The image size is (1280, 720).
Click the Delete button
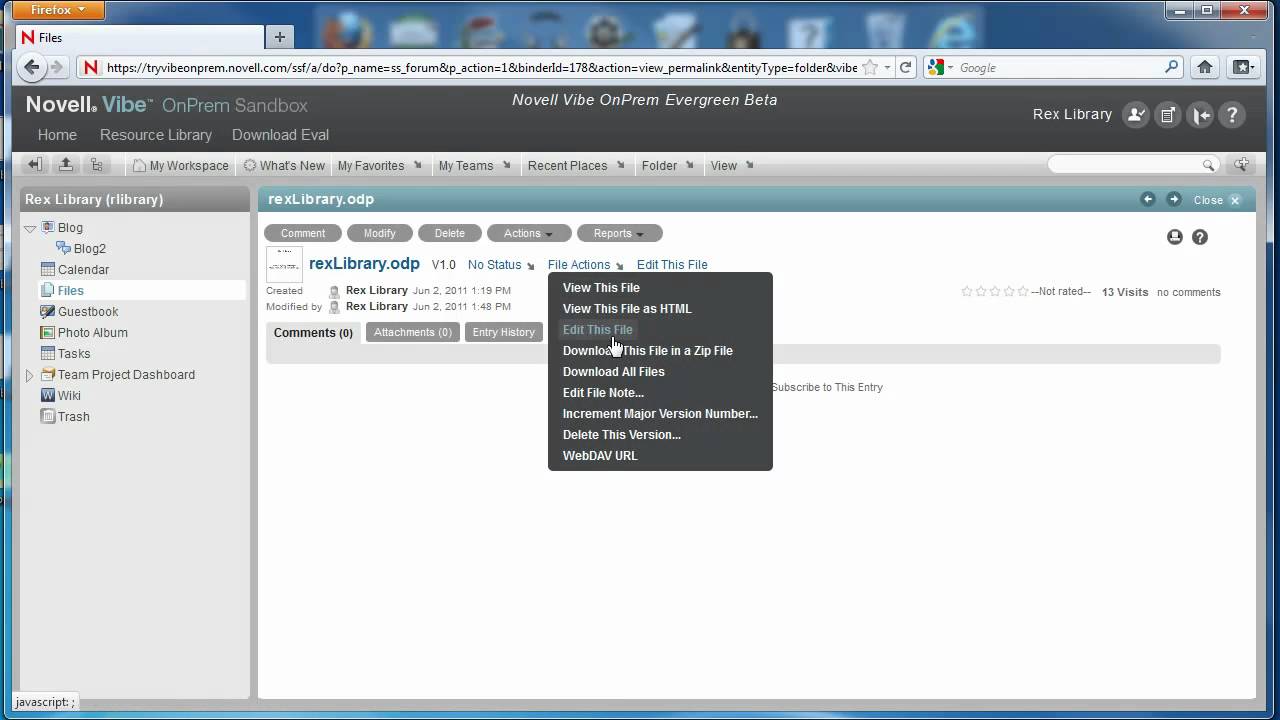449,233
